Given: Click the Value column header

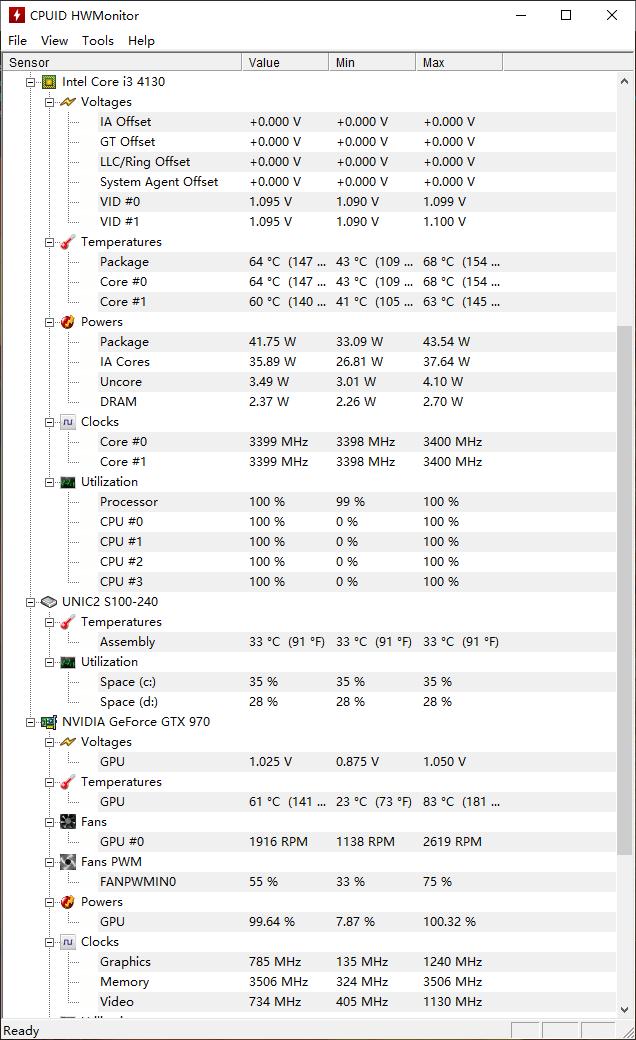Looking at the screenshot, I should coord(284,62).
